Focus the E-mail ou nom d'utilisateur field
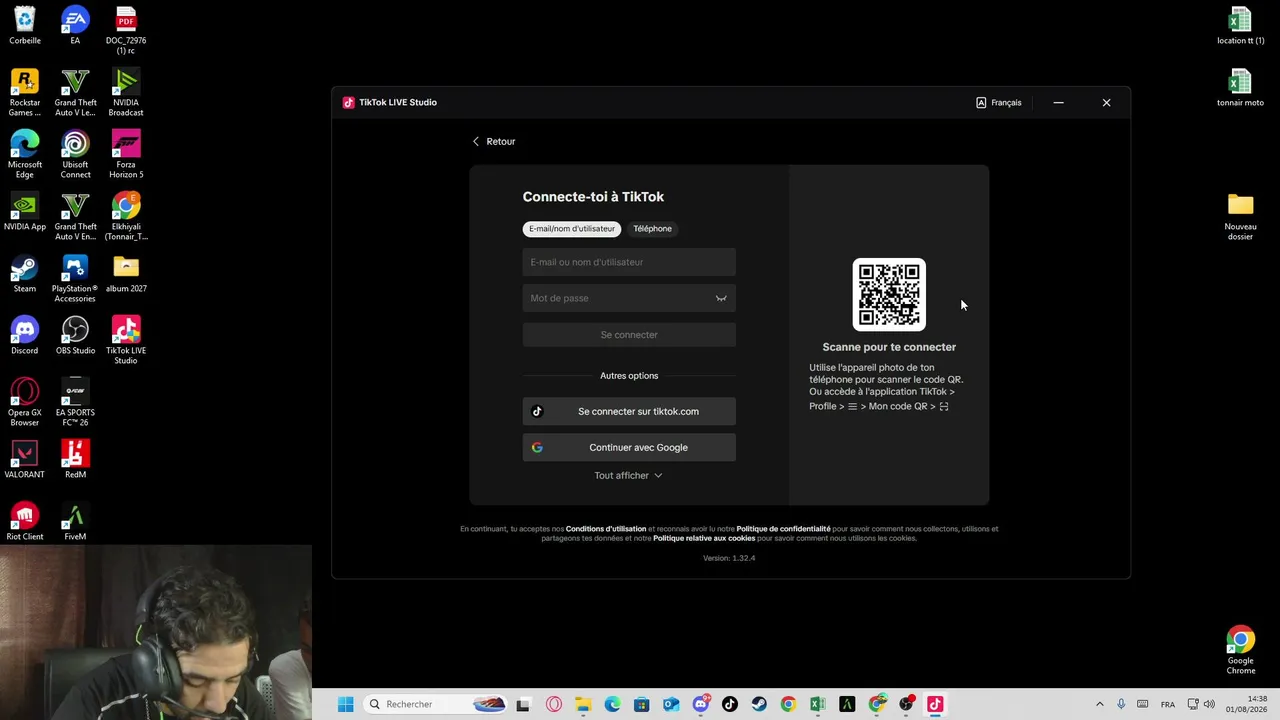This screenshot has height=720, width=1280. pos(629,262)
